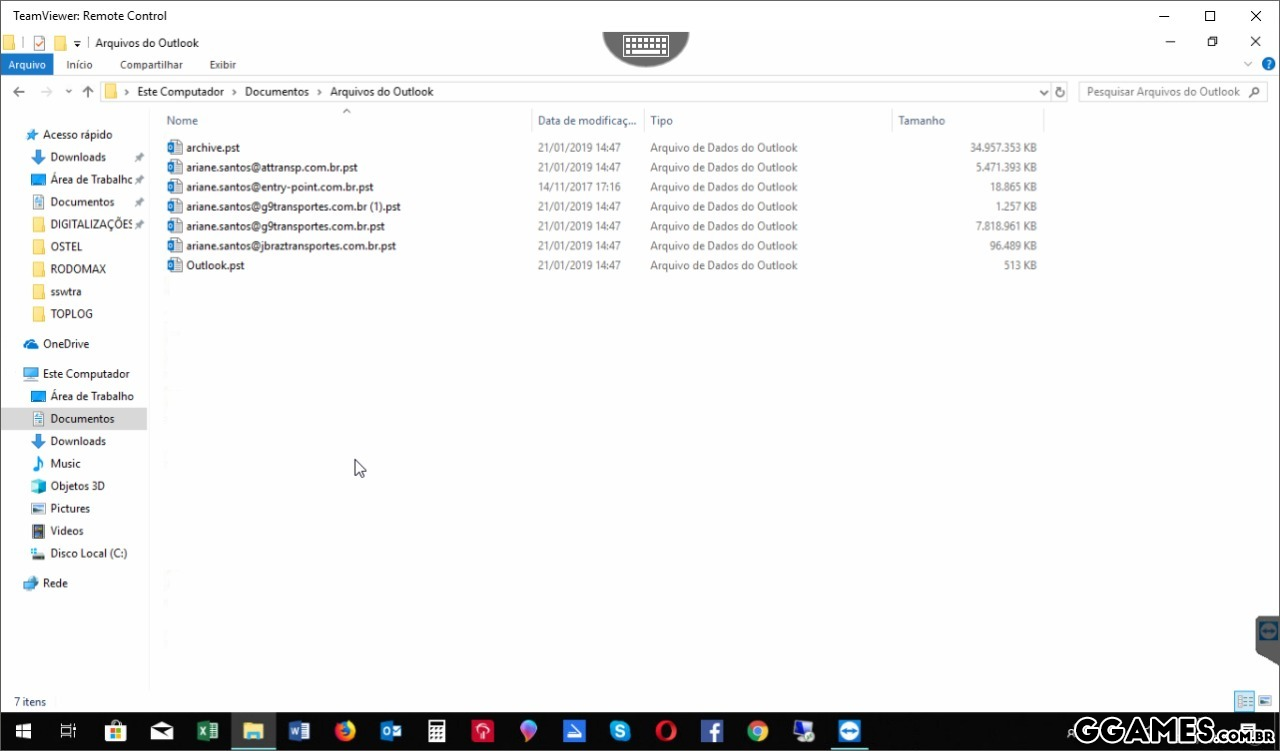Image resolution: width=1280 pixels, height=751 pixels.
Task: Switch to the Exibir ribbon tab
Action: click(222, 65)
